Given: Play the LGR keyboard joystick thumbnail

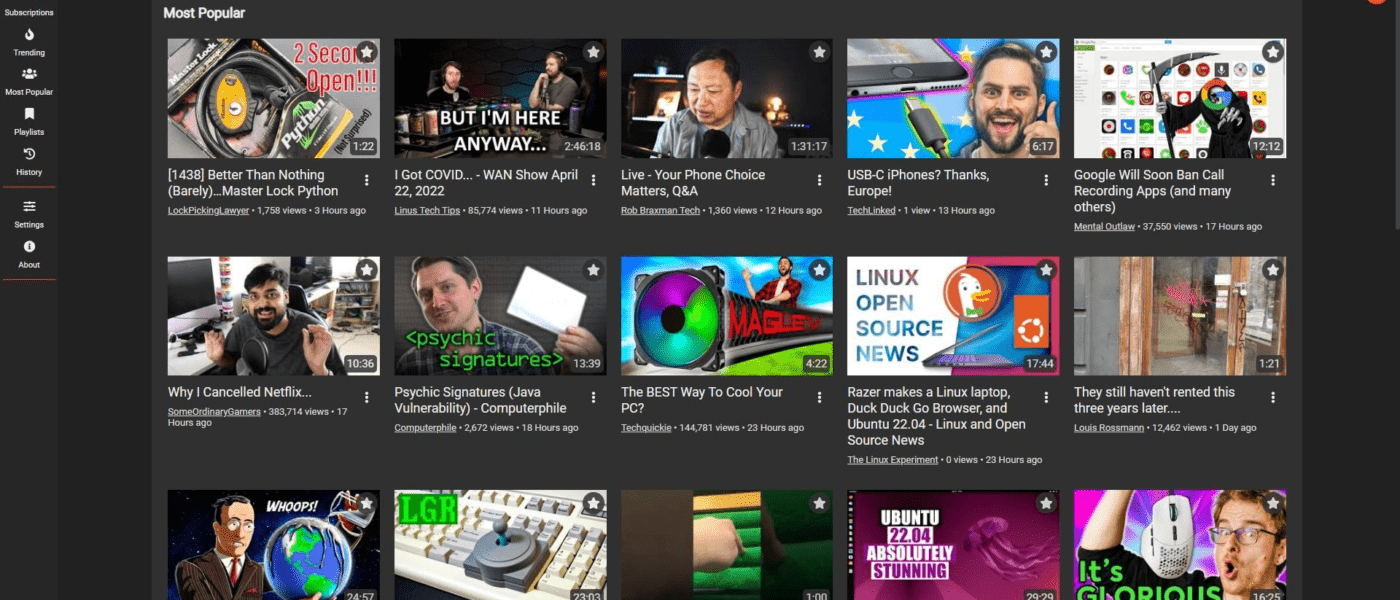Looking at the screenshot, I should pyautogui.click(x=500, y=545).
